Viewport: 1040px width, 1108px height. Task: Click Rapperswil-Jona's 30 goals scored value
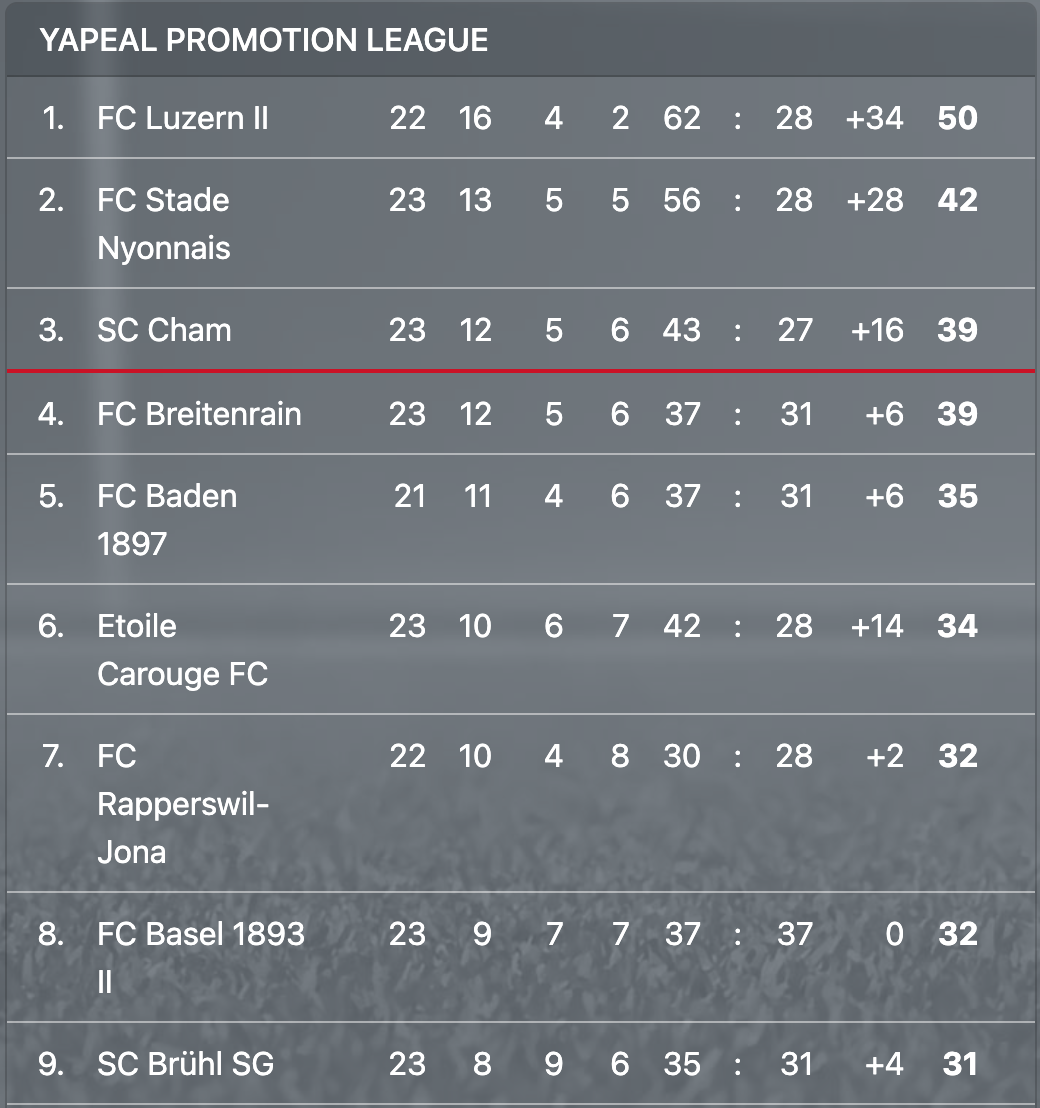681,756
